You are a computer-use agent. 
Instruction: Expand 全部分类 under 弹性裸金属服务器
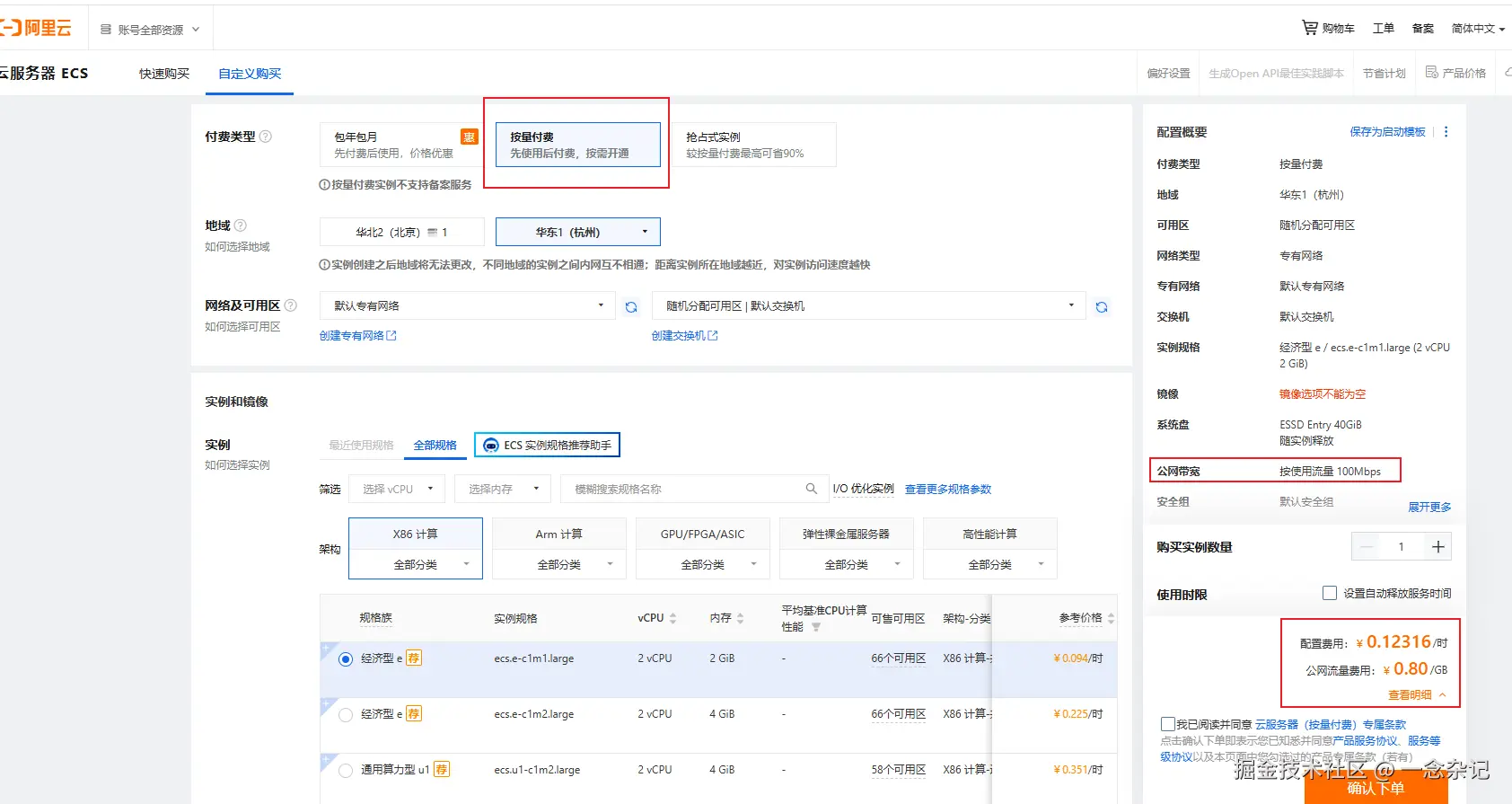click(847, 564)
